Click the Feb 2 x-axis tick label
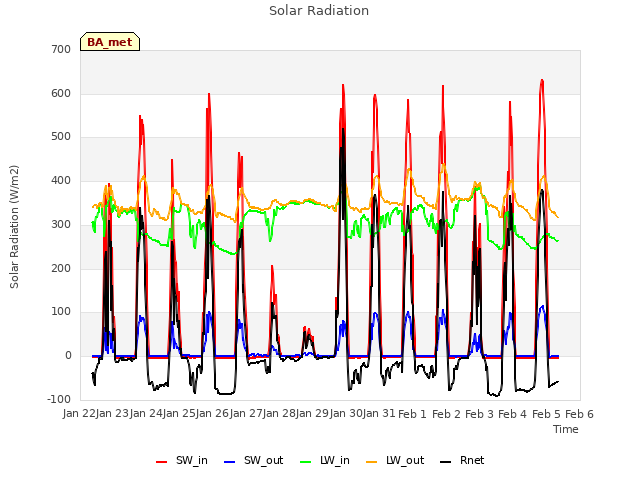 (446, 414)
